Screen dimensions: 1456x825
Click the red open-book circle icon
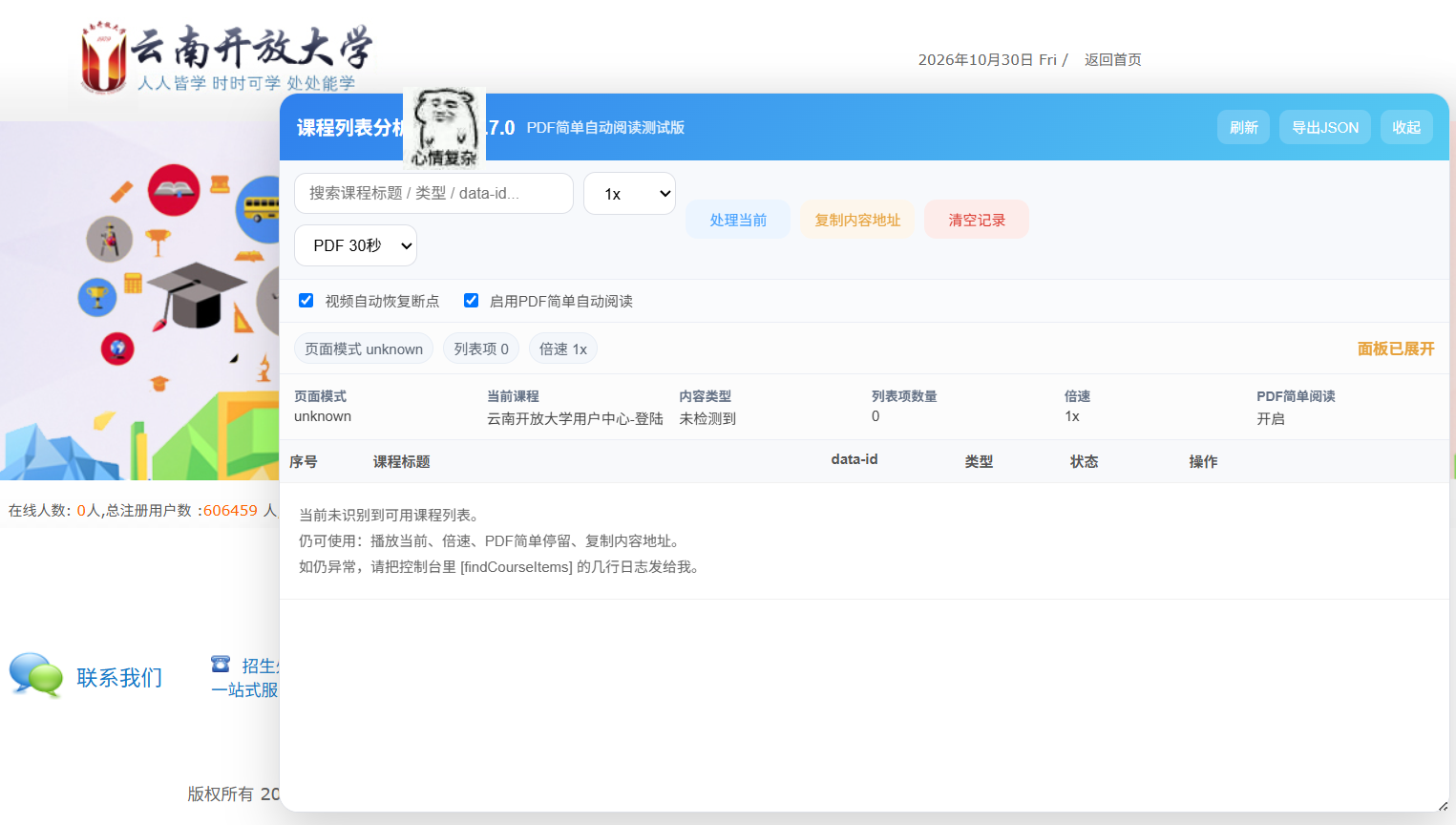[x=174, y=190]
